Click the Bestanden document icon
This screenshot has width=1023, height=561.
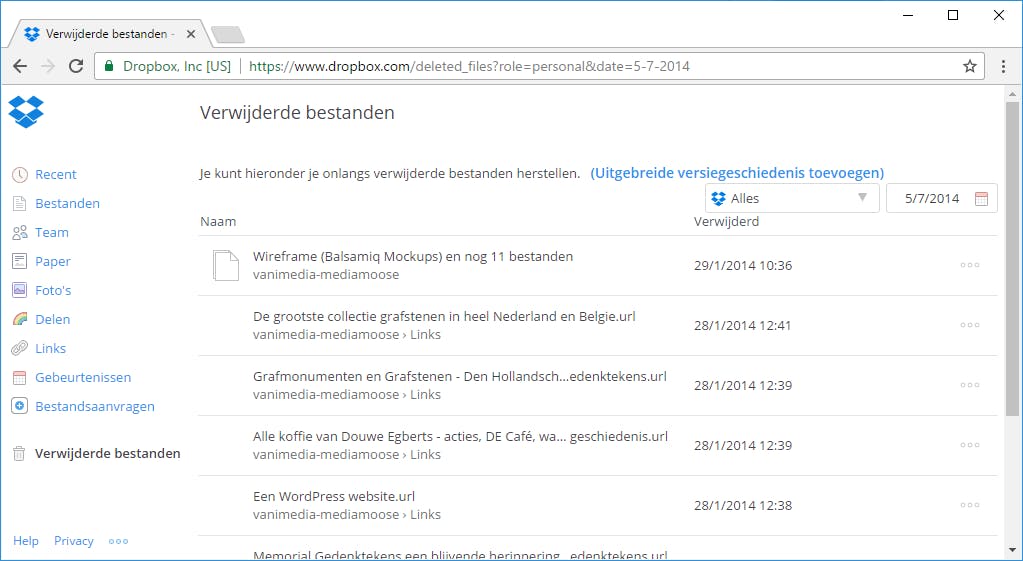[20, 204]
